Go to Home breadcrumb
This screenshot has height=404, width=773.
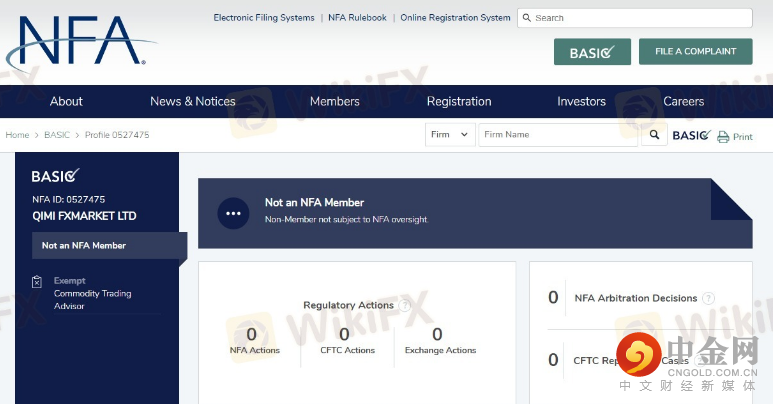click(x=17, y=135)
